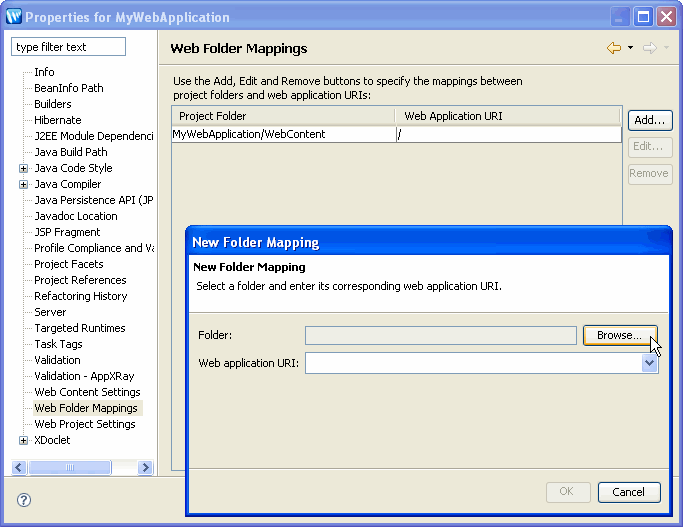
Task: Click the tree scrollbar right arrow
Action: [x=145, y=468]
